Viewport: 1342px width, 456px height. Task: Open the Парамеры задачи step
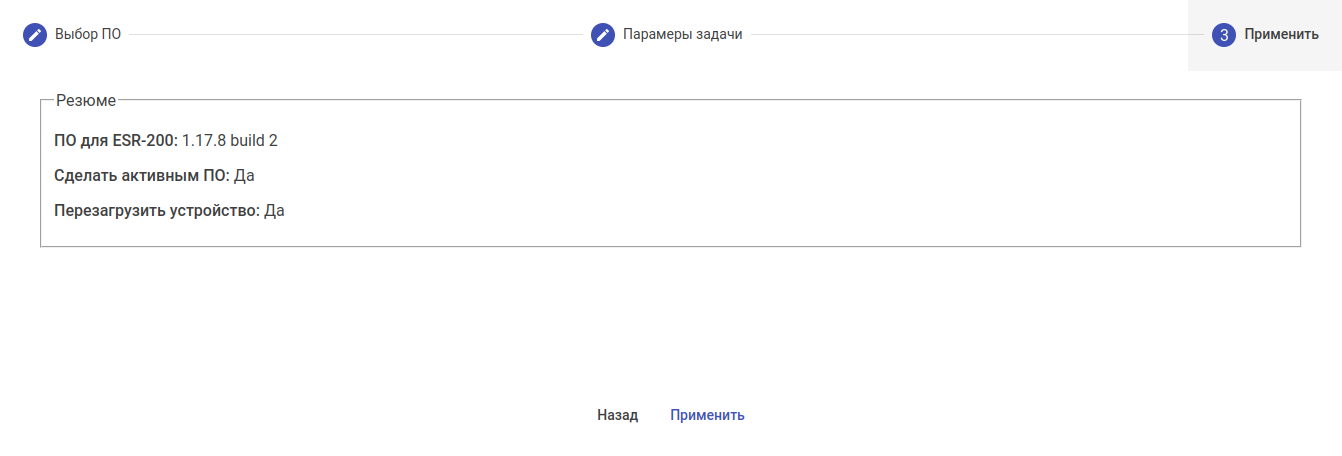[x=682, y=35]
